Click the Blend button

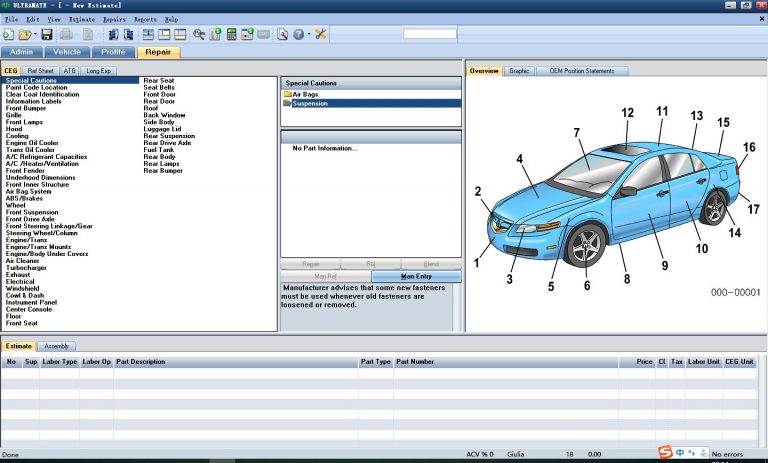click(431, 264)
